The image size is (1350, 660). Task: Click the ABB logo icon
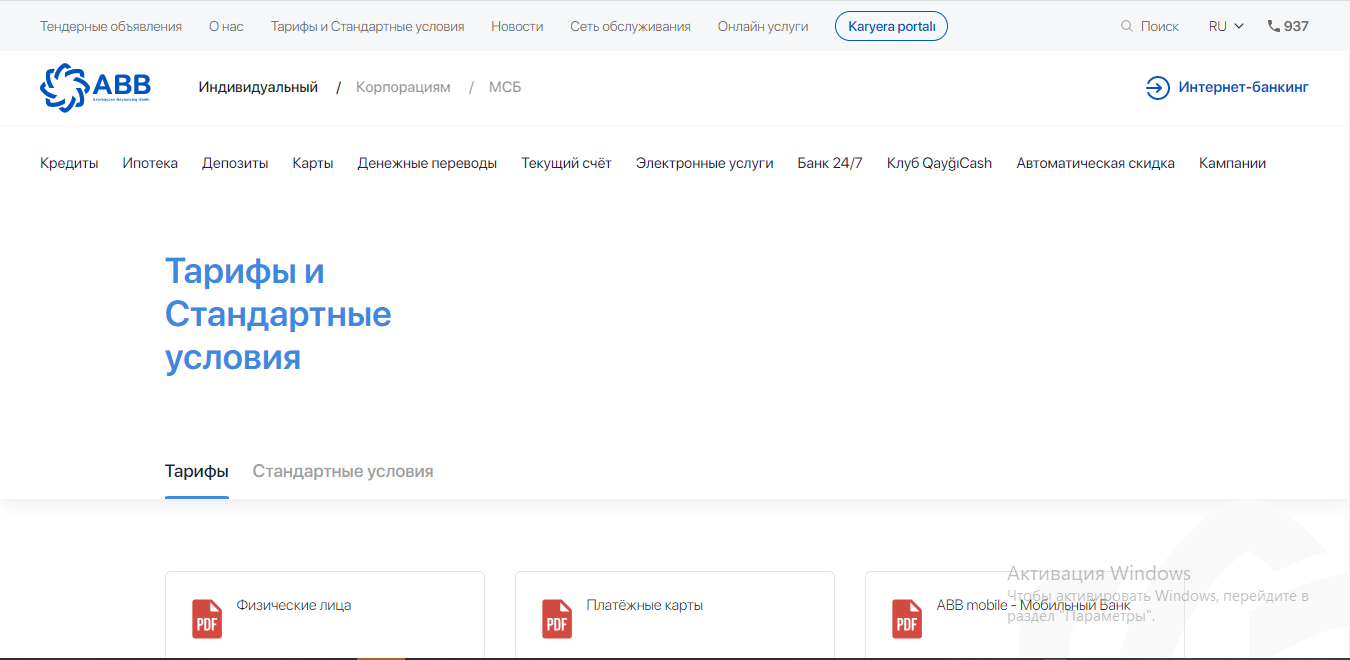pos(64,88)
